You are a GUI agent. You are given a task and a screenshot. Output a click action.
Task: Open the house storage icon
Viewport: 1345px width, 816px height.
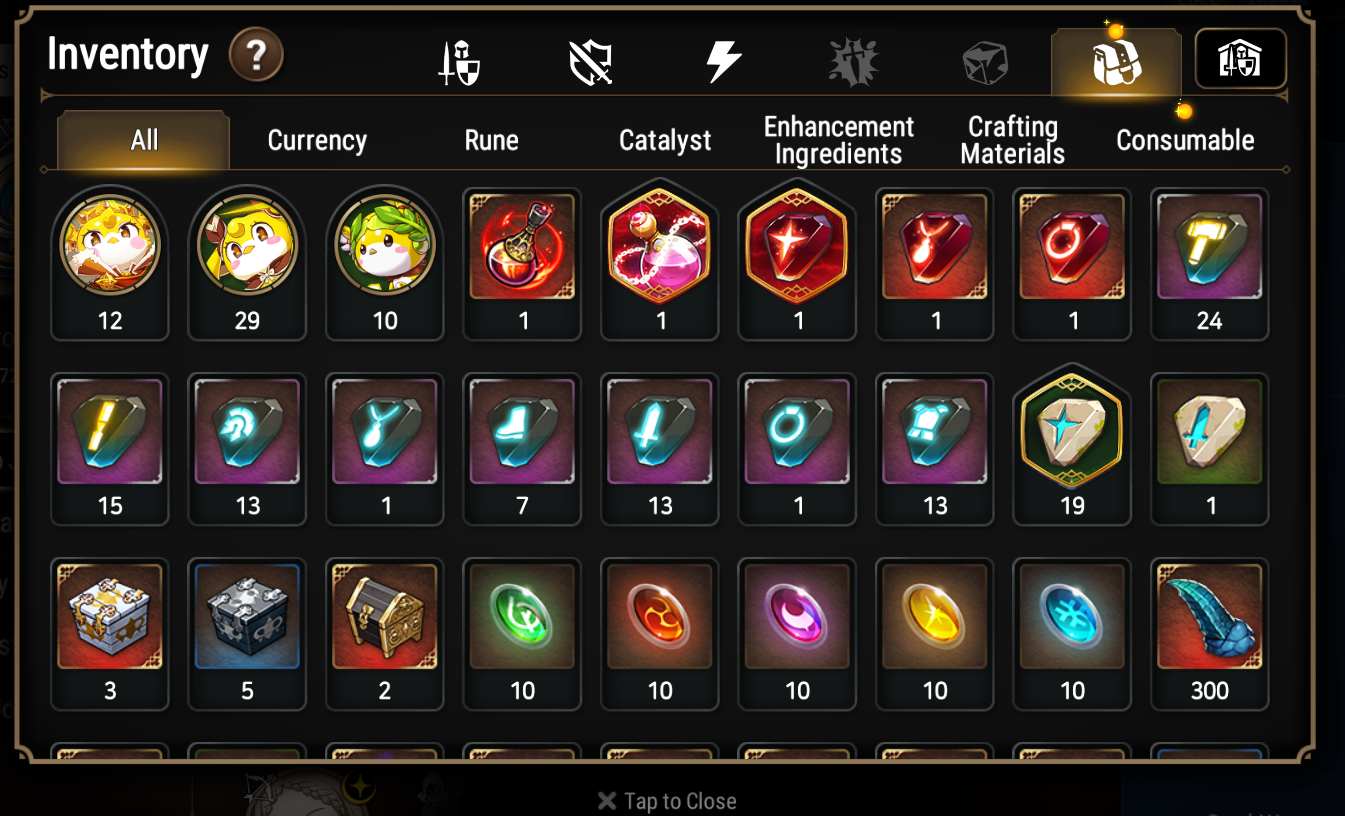point(1240,59)
